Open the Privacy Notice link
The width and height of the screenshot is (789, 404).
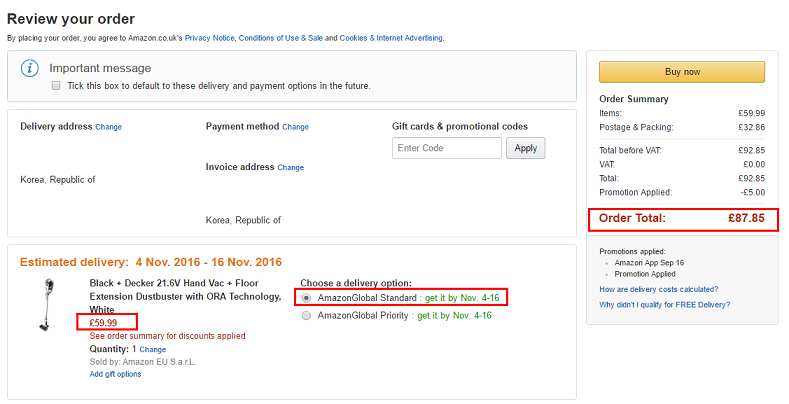pyautogui.click(x=208, y=38)
